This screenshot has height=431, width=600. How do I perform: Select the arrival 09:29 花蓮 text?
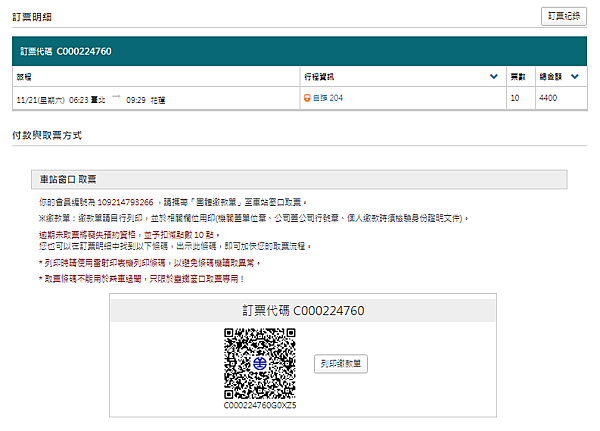pos(146,100)
